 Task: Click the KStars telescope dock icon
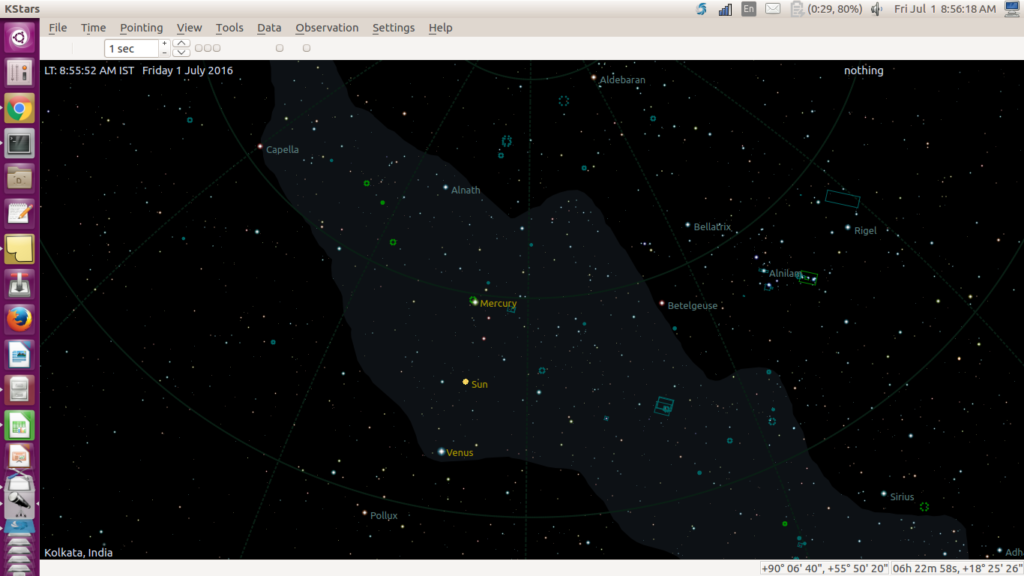pos(19,502)
